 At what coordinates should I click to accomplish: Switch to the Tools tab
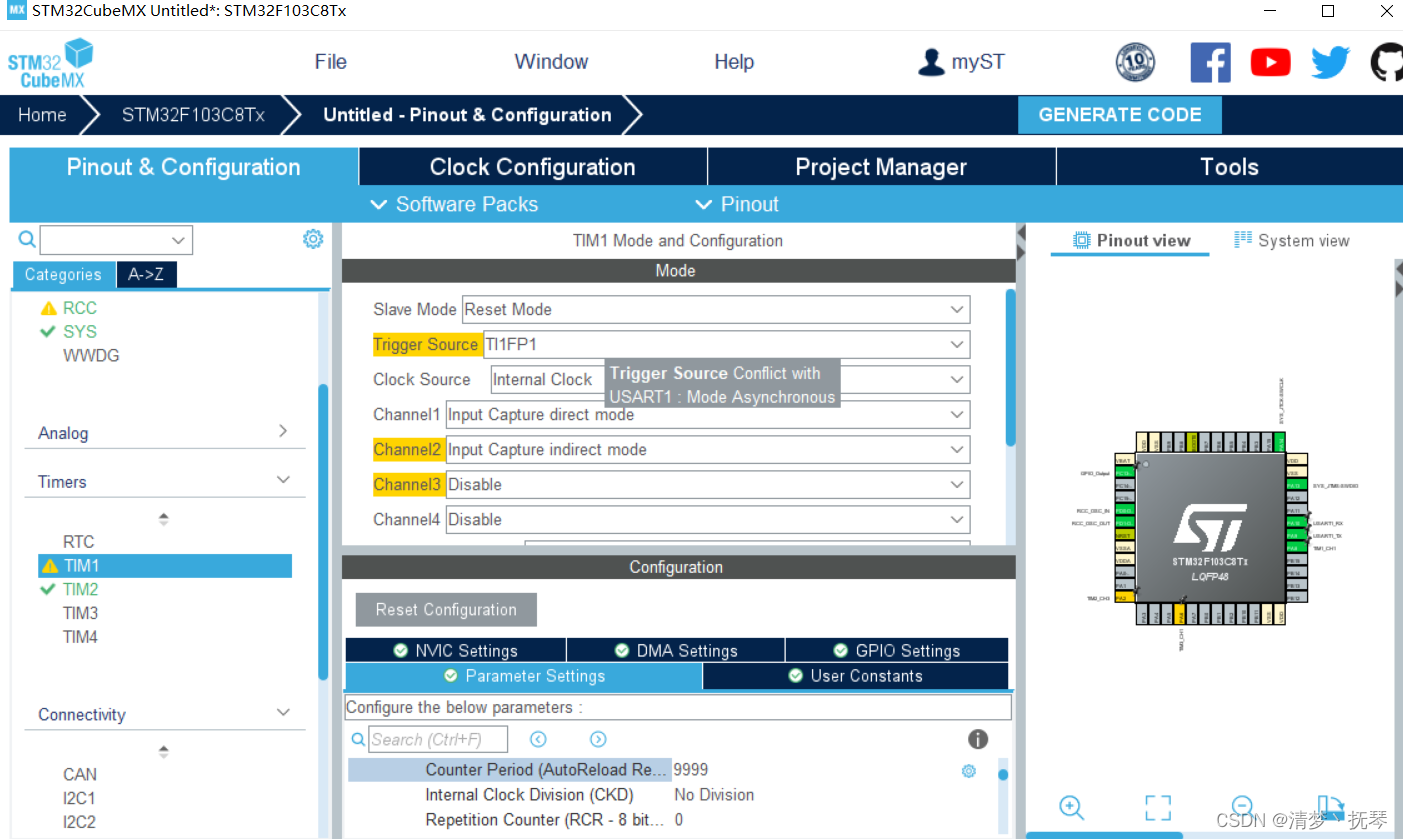[1229, 167]
